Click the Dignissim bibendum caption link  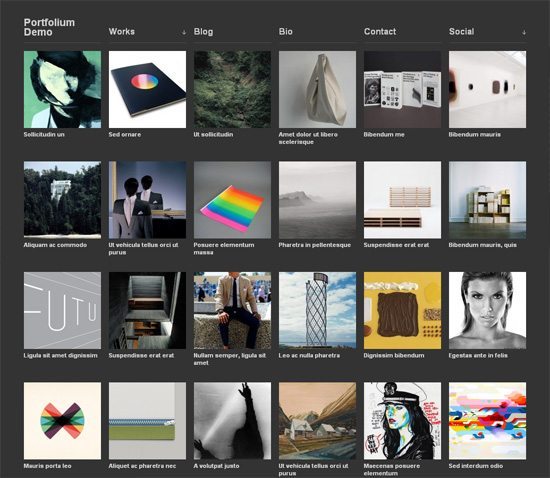(394, 355)
